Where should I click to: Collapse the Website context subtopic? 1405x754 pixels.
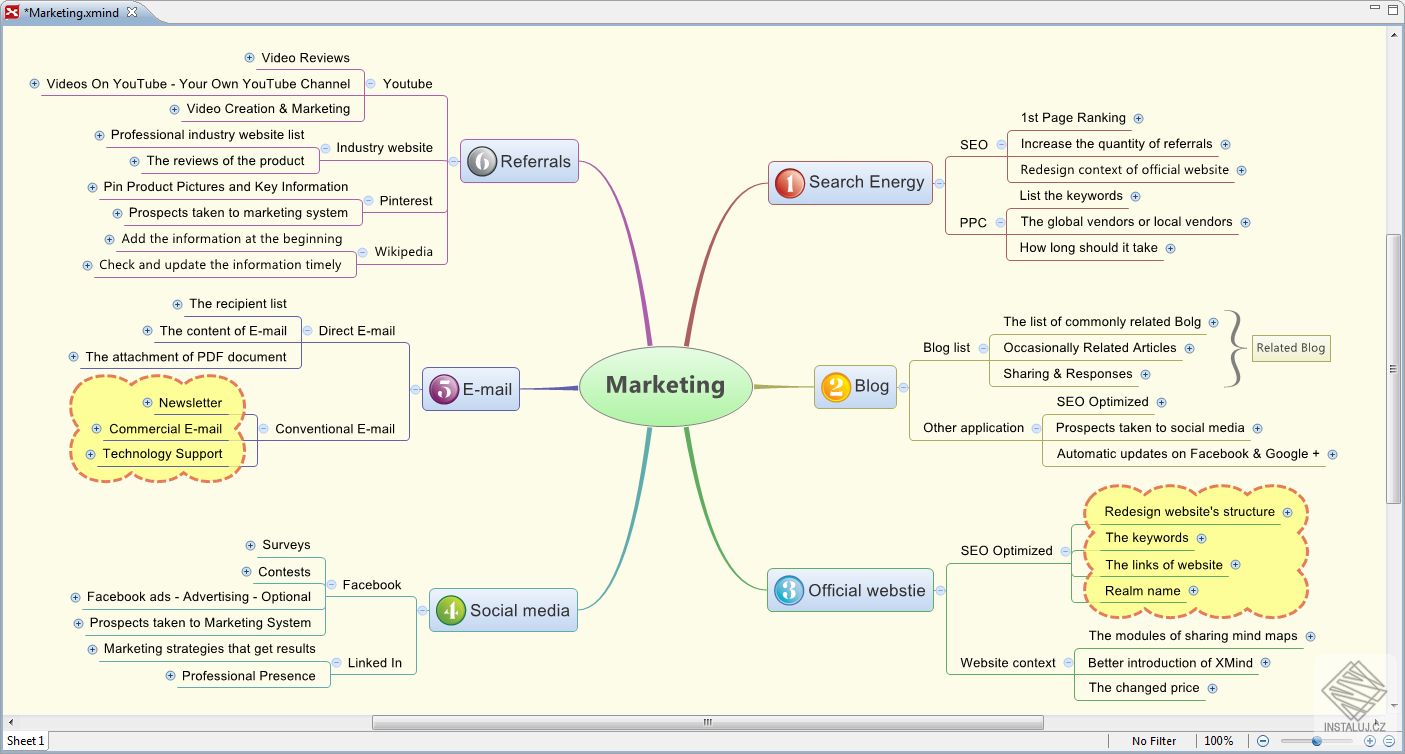[1067, 662]
